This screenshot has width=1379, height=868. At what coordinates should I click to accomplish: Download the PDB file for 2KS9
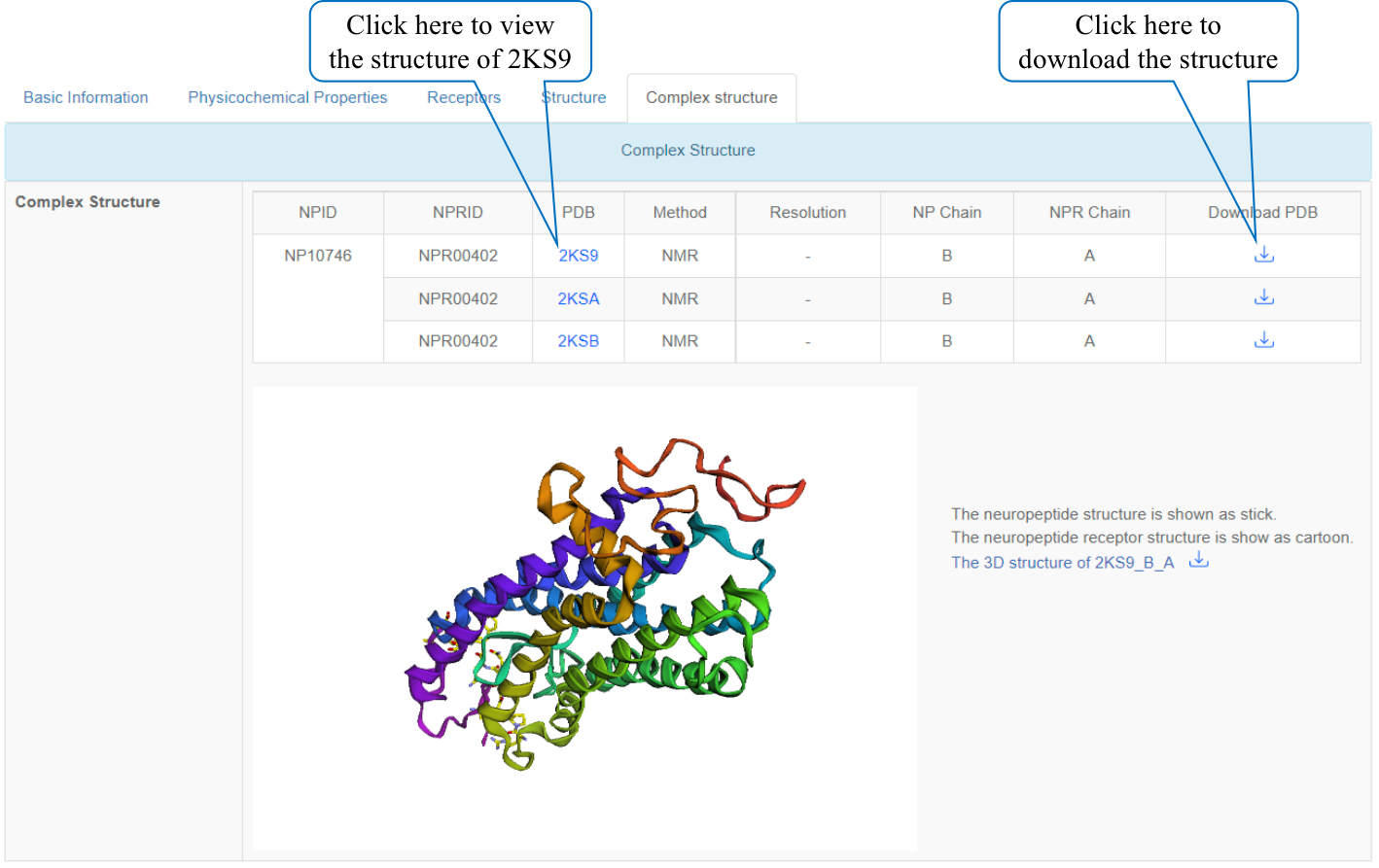1263,255
